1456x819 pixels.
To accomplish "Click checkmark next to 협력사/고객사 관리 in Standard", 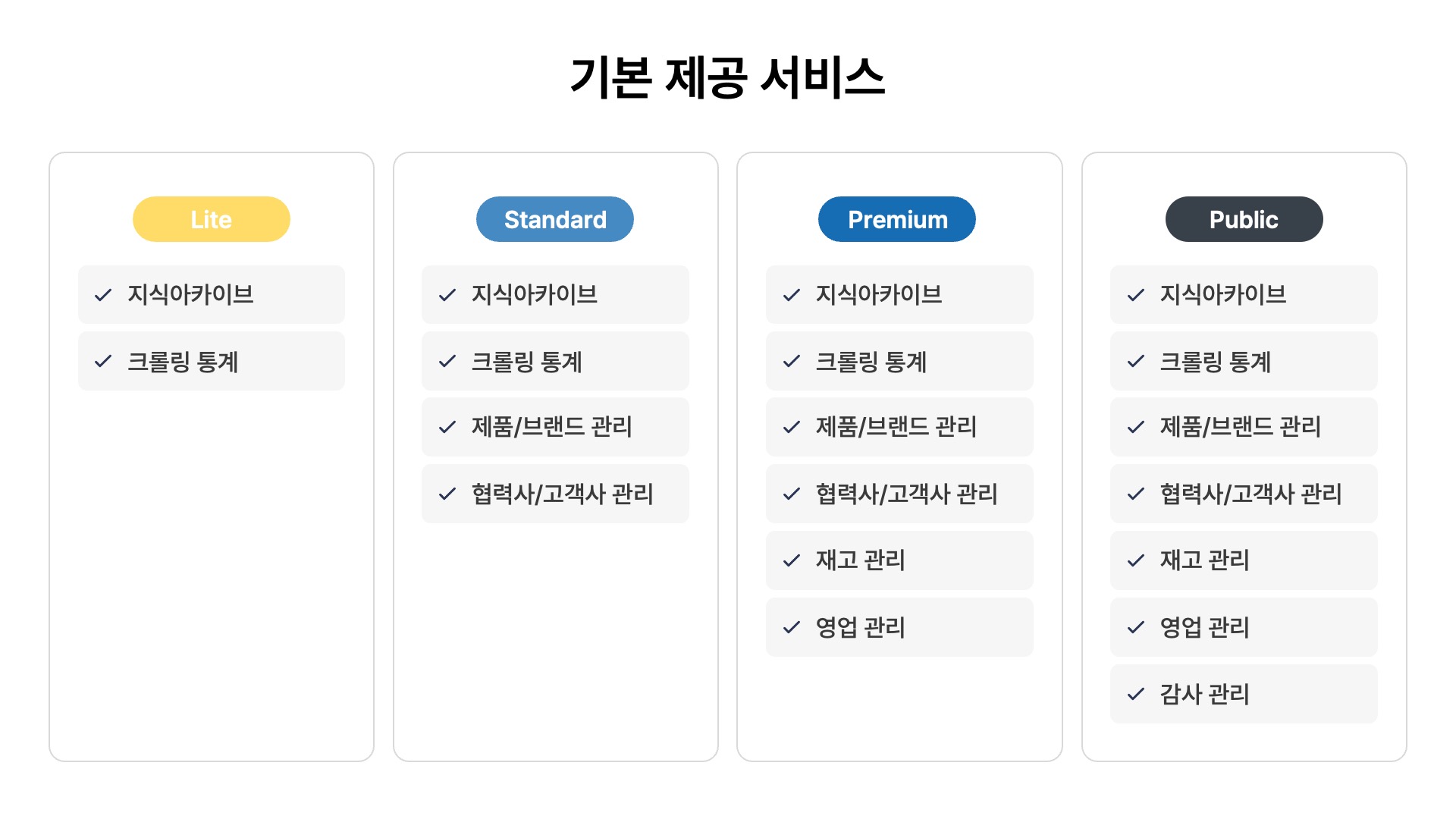I will click(x=447, y=494).
